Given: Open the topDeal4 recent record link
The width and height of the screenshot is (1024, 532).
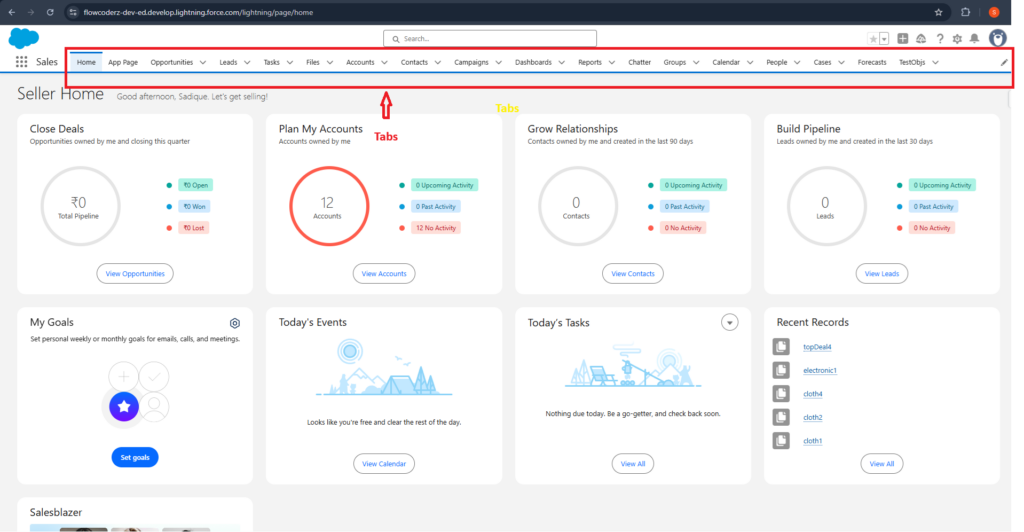Looking at the screenshot, I should point(817,347).
